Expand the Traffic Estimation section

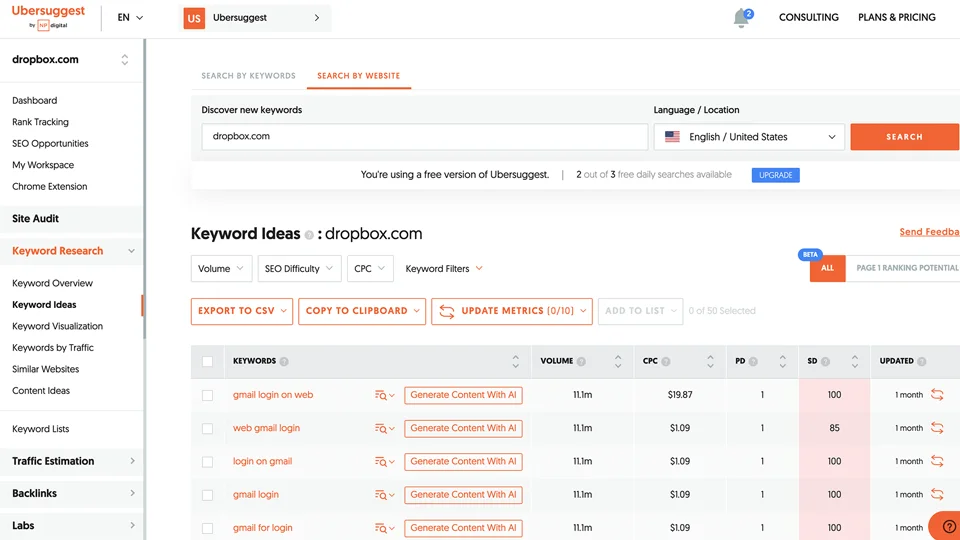[72, 461]
